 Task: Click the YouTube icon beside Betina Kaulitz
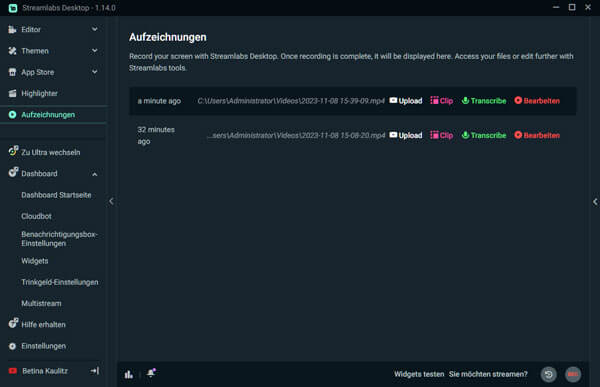pos(13,371)
